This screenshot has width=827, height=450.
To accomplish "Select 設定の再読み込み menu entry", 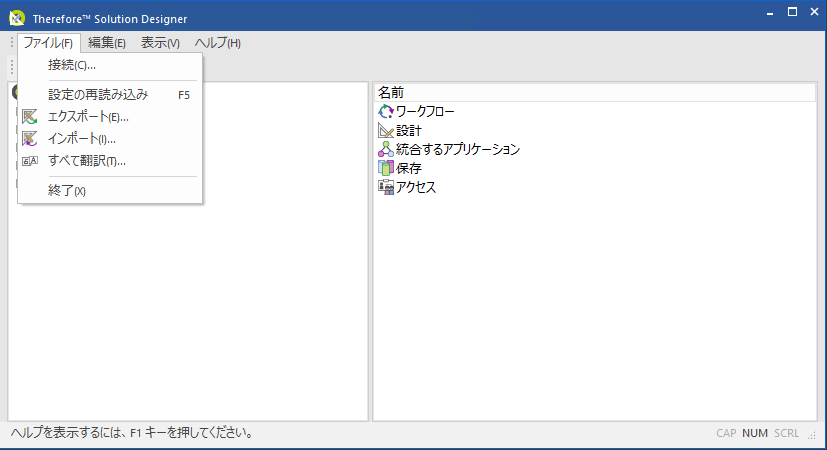I will (110, 95).
